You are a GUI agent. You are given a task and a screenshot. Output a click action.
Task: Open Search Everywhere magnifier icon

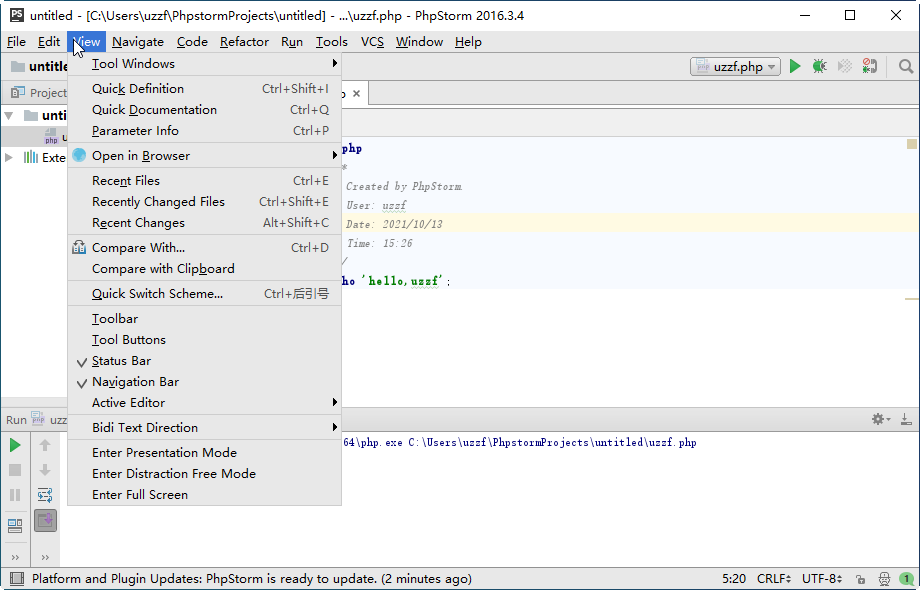point(906,66)
